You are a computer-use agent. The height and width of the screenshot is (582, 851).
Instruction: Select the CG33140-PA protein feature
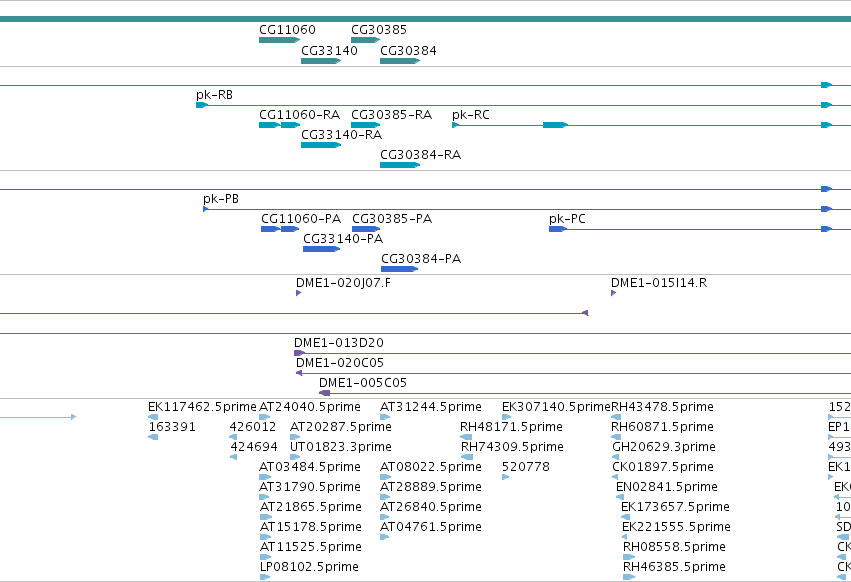321,249
